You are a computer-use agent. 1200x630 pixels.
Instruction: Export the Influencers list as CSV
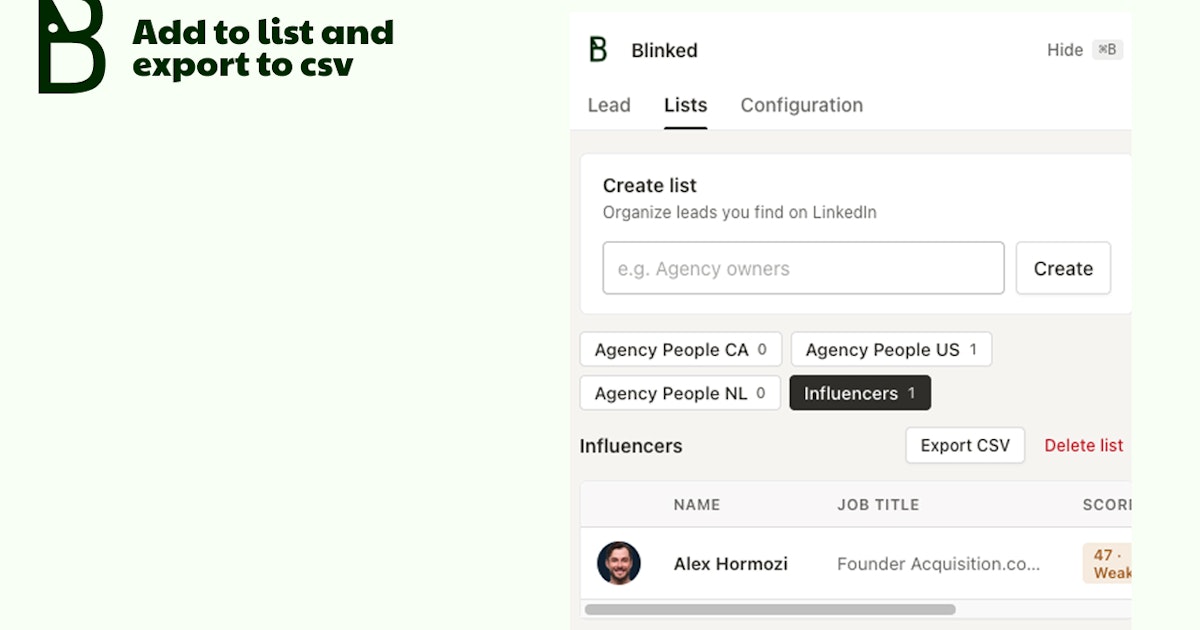pos(965,446)
